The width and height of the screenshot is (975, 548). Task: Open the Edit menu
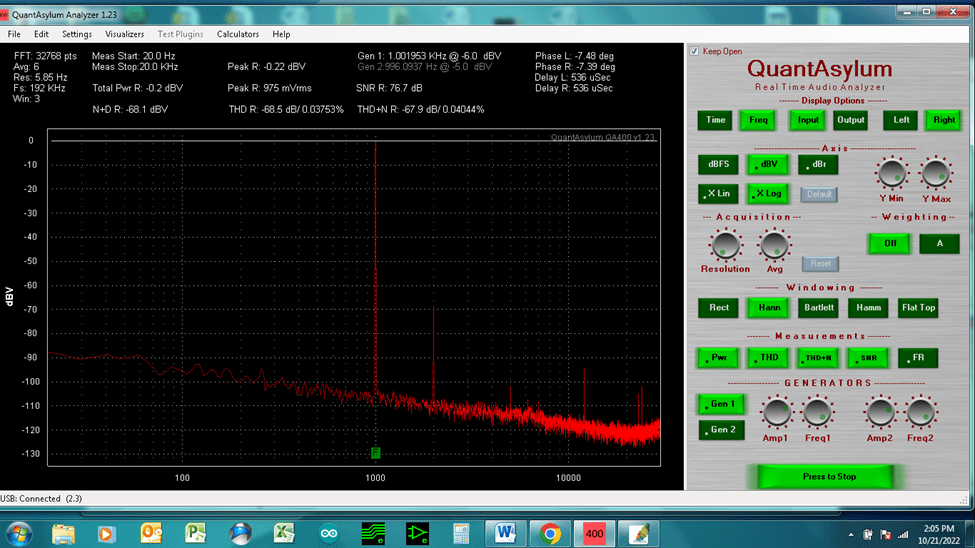(x=41, y=34)
